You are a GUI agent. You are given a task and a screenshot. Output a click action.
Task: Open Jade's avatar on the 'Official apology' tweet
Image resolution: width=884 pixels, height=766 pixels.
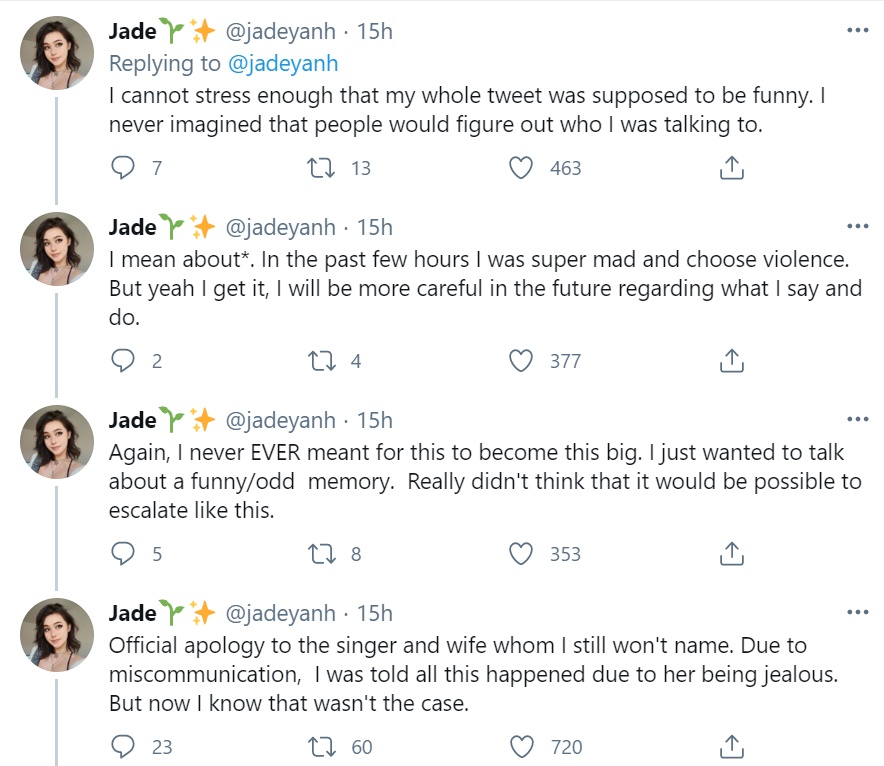[x=57, y=635]
